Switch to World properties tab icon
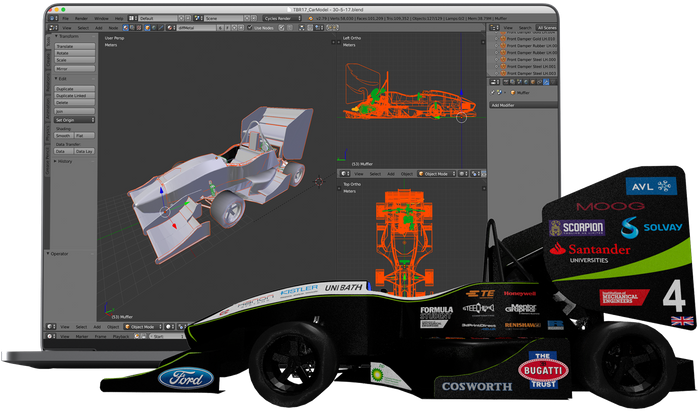 point(526,82)
